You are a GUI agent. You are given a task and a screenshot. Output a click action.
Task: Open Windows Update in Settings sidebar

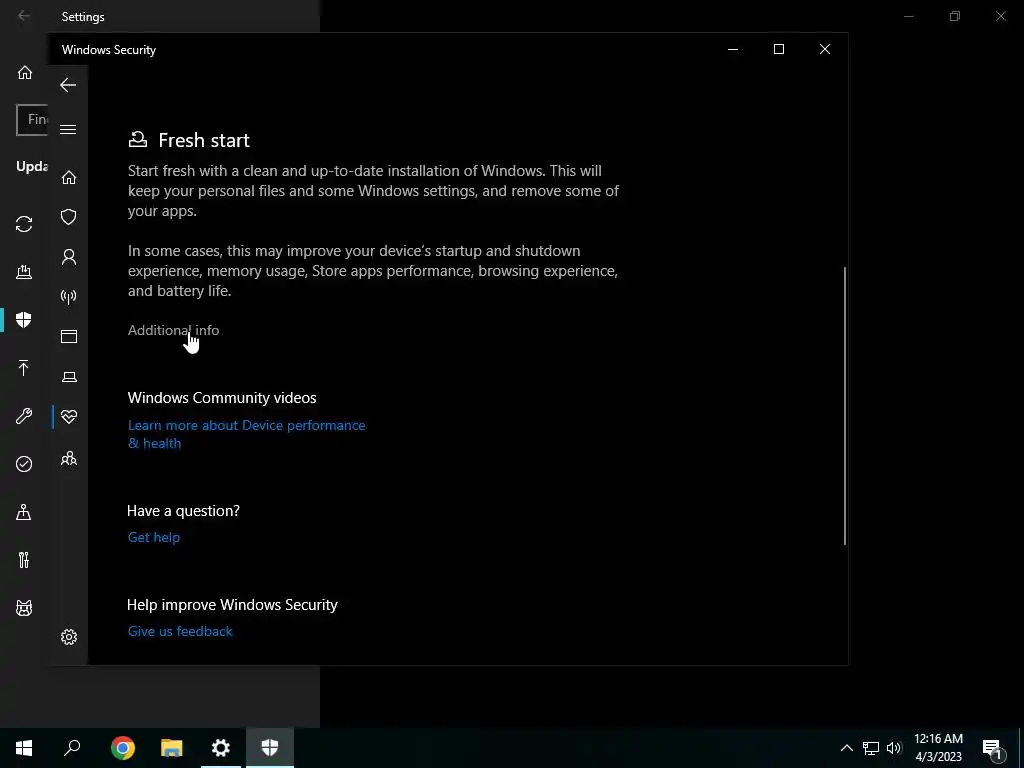[x=24, y=224]
